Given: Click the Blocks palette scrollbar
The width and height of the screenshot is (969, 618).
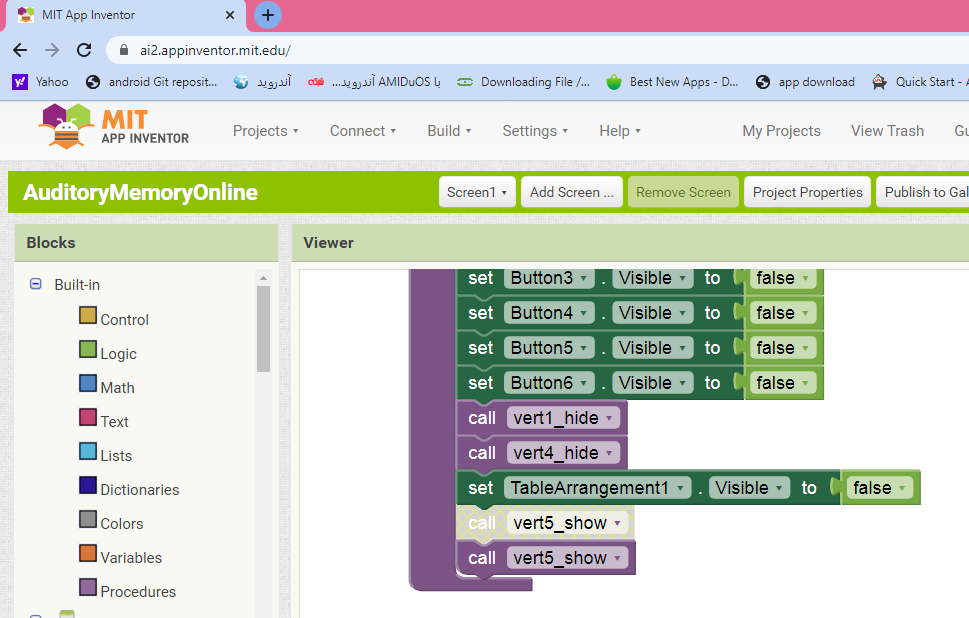Looking at the screenshot, I should [x=264, y=330].
